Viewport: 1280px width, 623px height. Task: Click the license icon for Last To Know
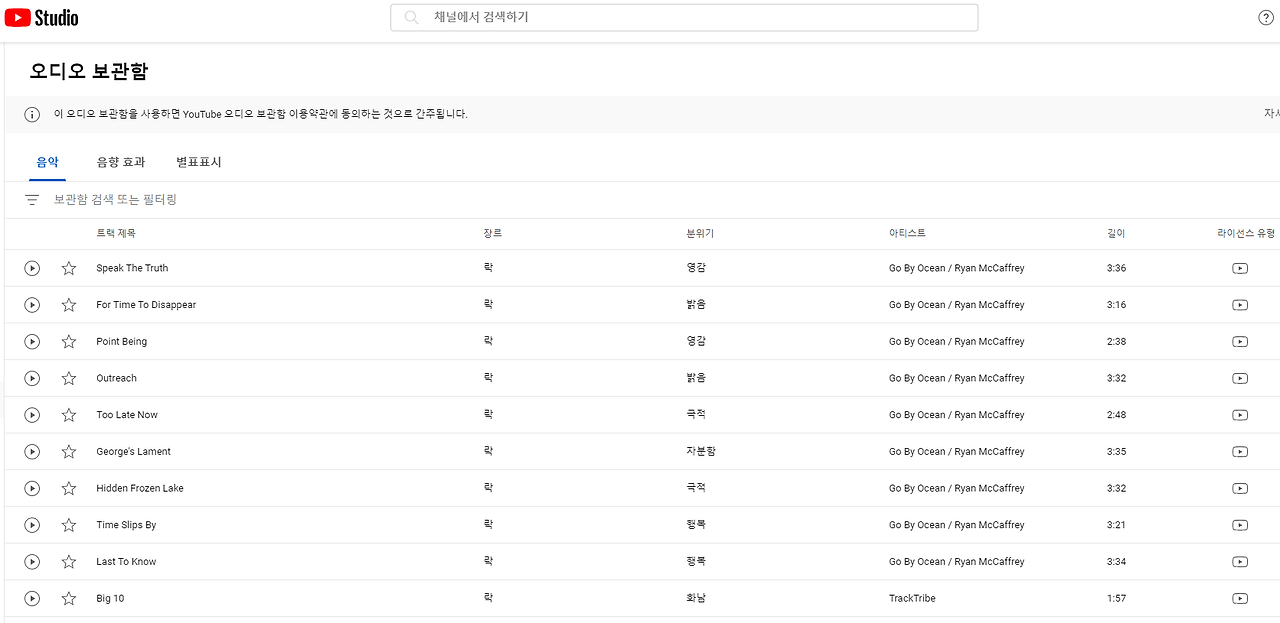(x=1240, y=562)
